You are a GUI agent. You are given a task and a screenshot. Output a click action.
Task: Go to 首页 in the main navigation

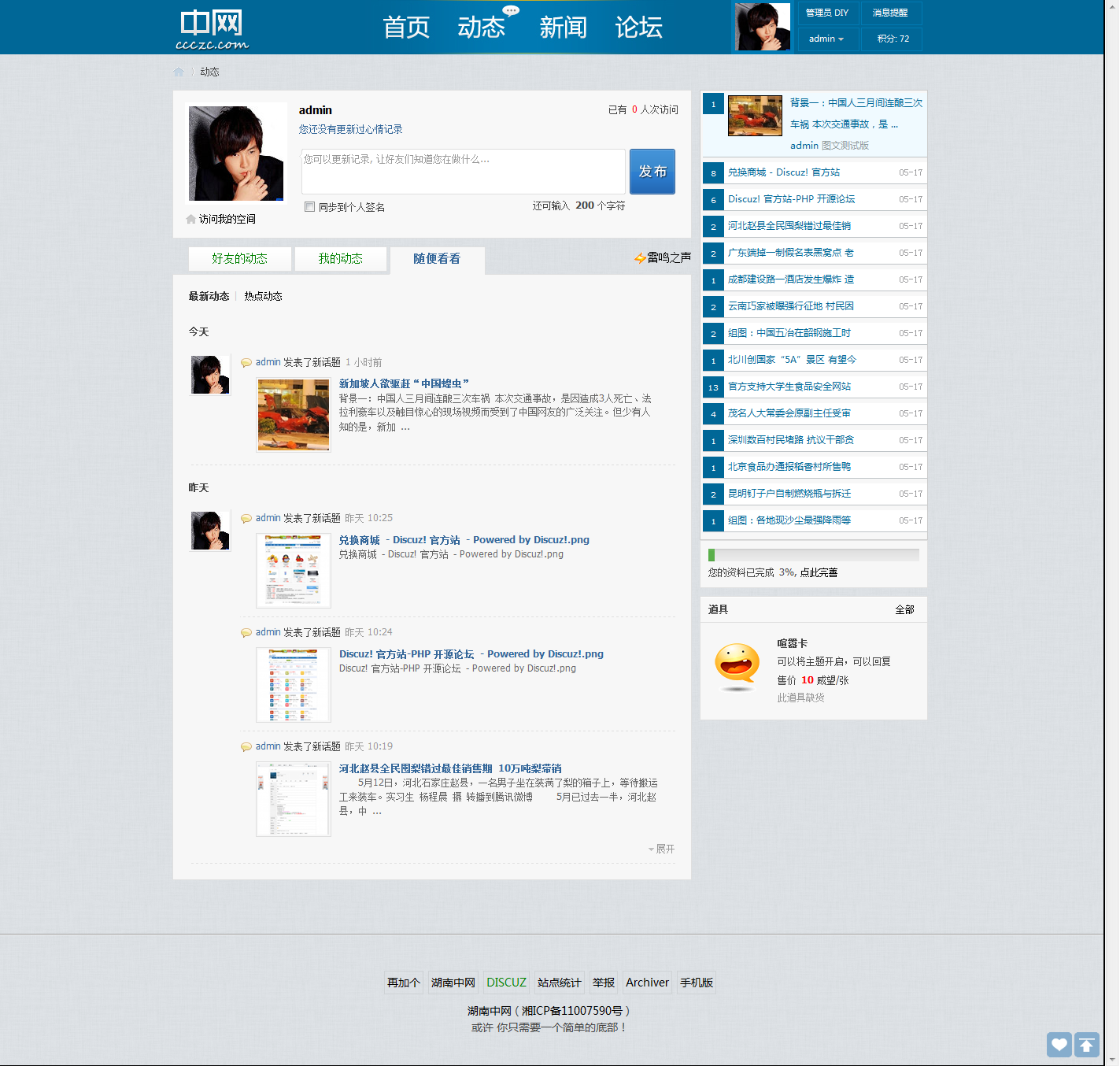pyautogui.click(x=406, y=28)
